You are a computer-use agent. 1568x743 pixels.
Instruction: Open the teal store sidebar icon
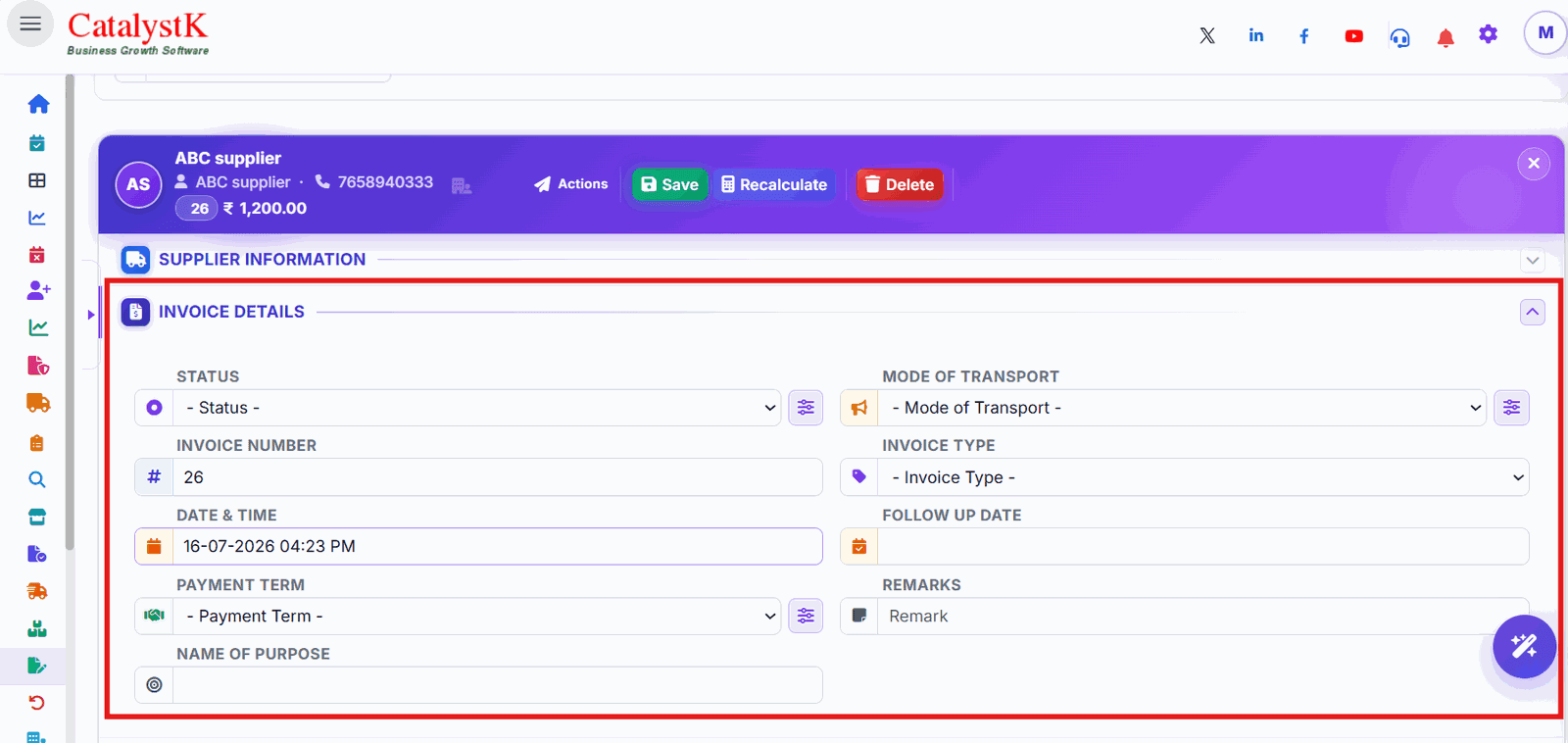(37, 517)
